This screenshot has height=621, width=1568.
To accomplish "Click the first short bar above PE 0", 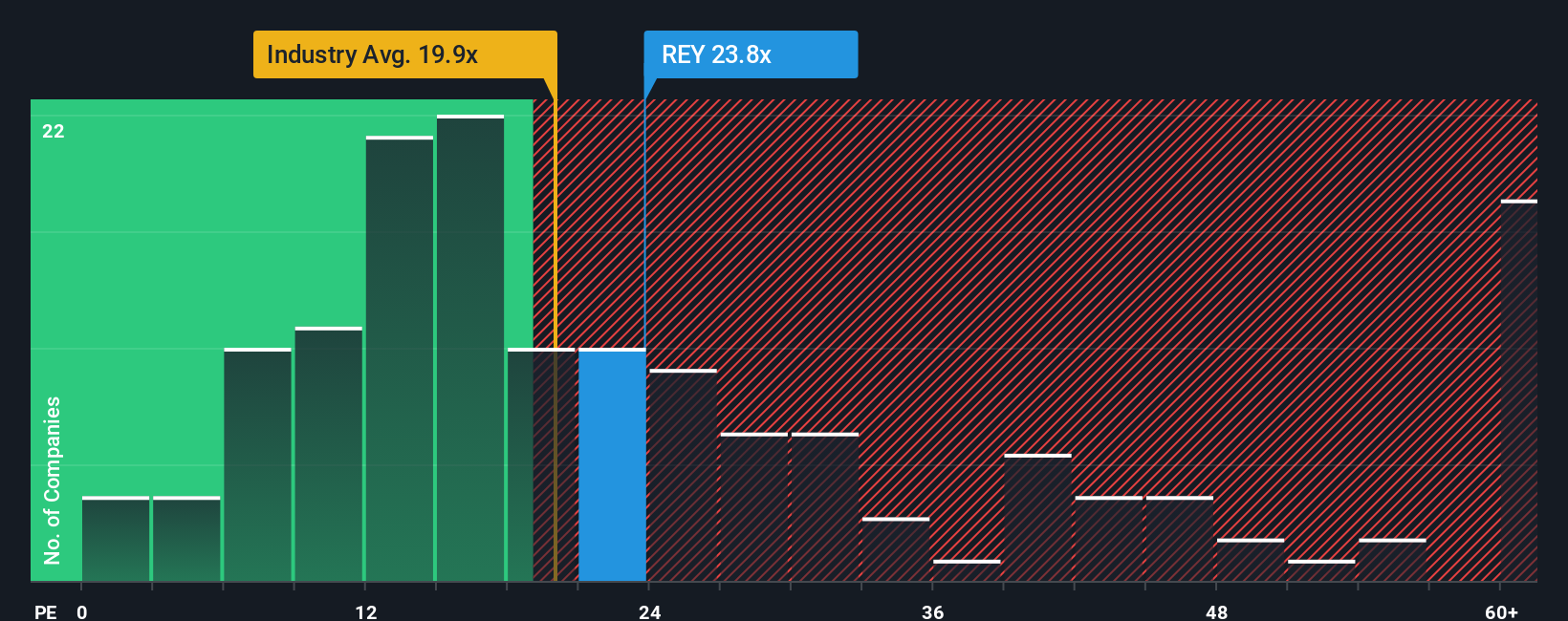I will tap(116, 539).
